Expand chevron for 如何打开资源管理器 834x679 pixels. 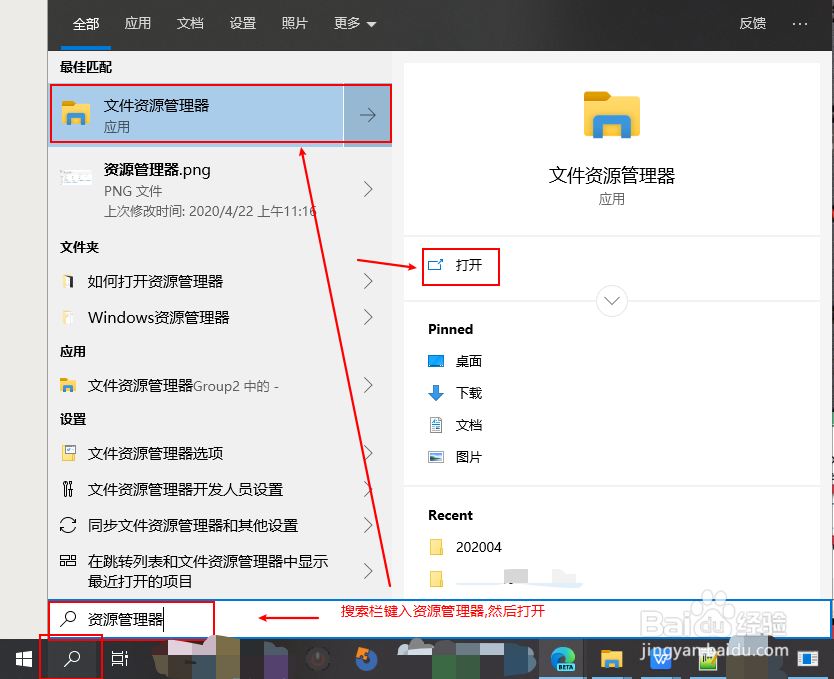368,281
